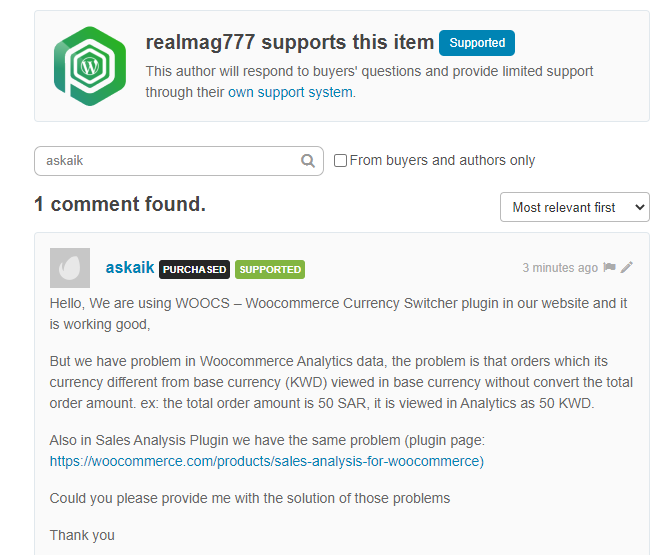This screenshot has width=668, height=555.
Task: Click the 'Thank you' line in the comment
Action: tap(82, 535)
